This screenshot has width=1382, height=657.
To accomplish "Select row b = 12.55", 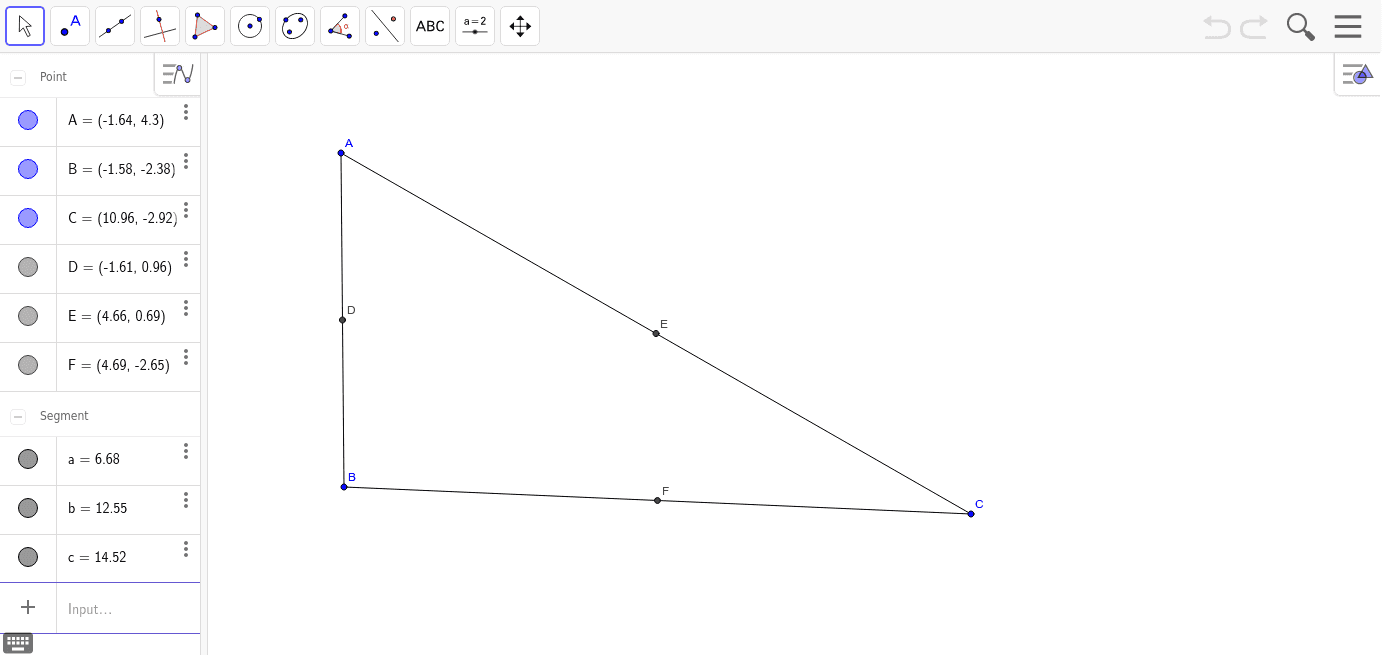I will [100, 509].
